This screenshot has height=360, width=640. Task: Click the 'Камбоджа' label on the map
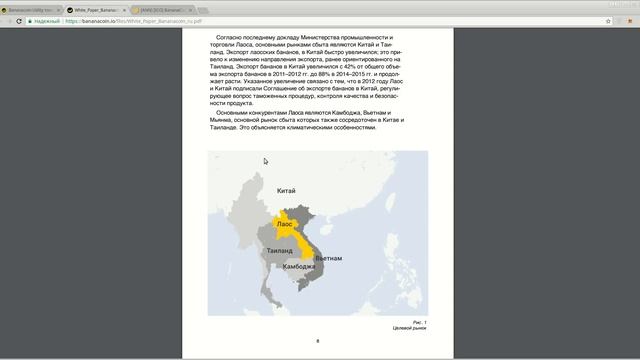tap(299, 267)
